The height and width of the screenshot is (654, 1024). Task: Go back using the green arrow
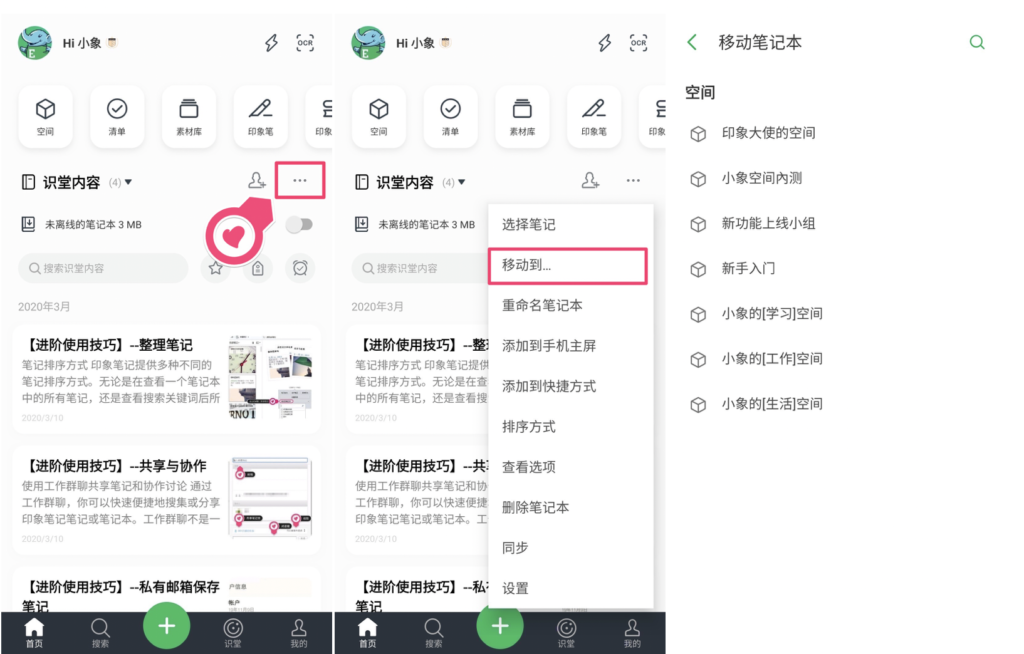click(x=692, y=42)
